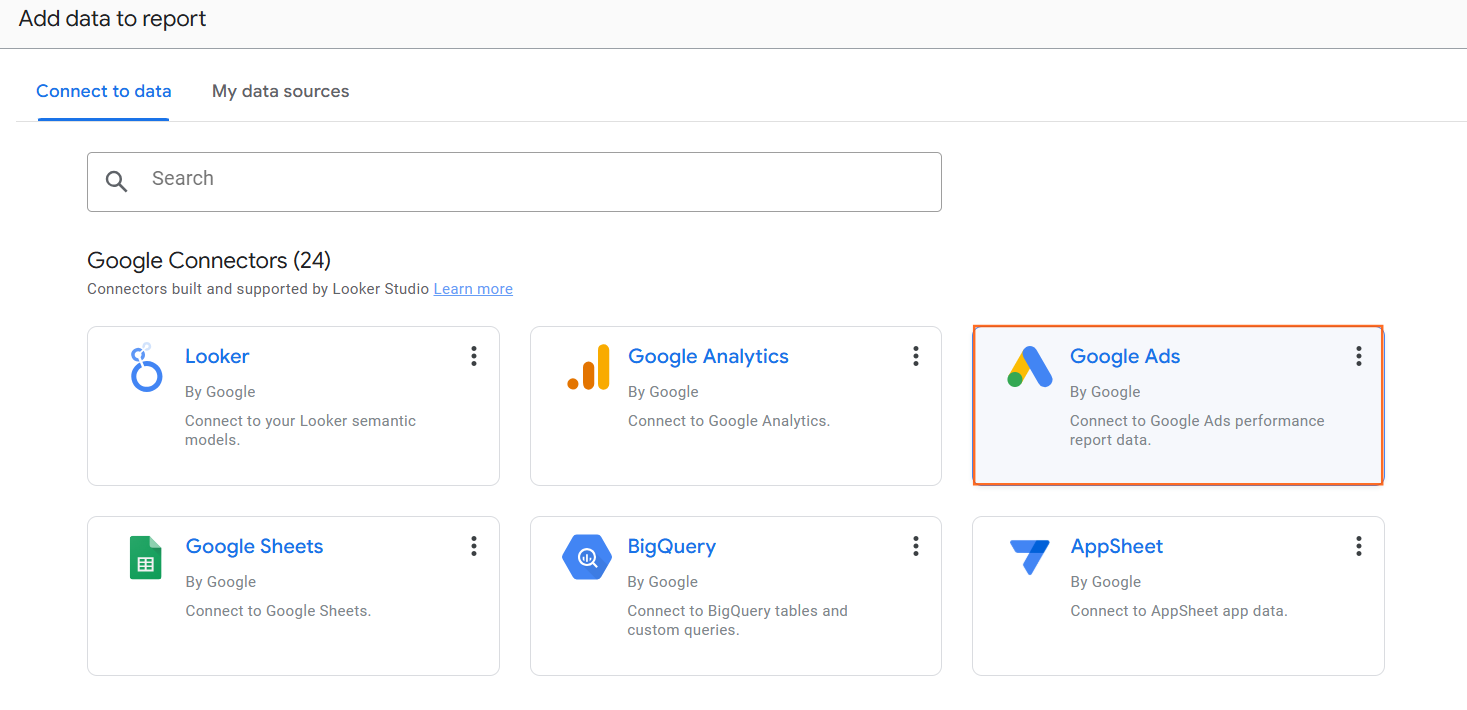
Task: Select the Google Analytics connector title
Action: click(x=708, y=356)
